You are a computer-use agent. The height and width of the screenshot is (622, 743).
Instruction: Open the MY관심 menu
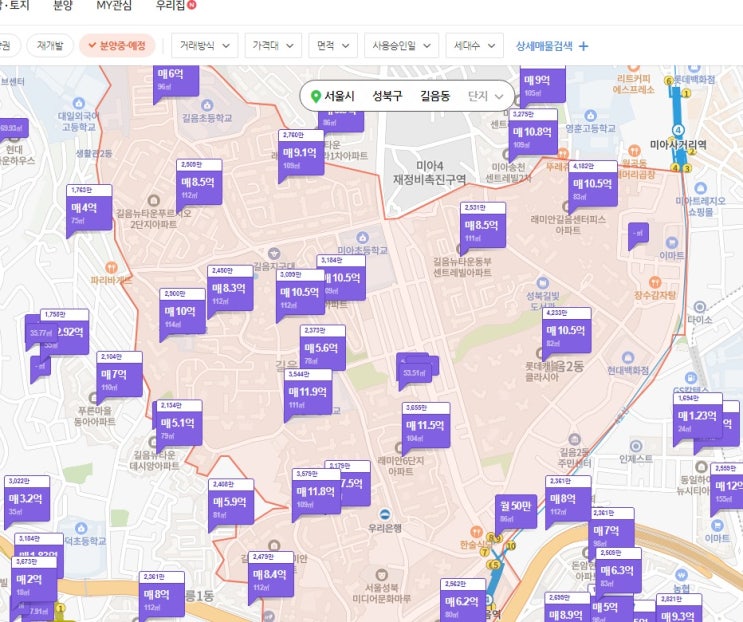114,6
